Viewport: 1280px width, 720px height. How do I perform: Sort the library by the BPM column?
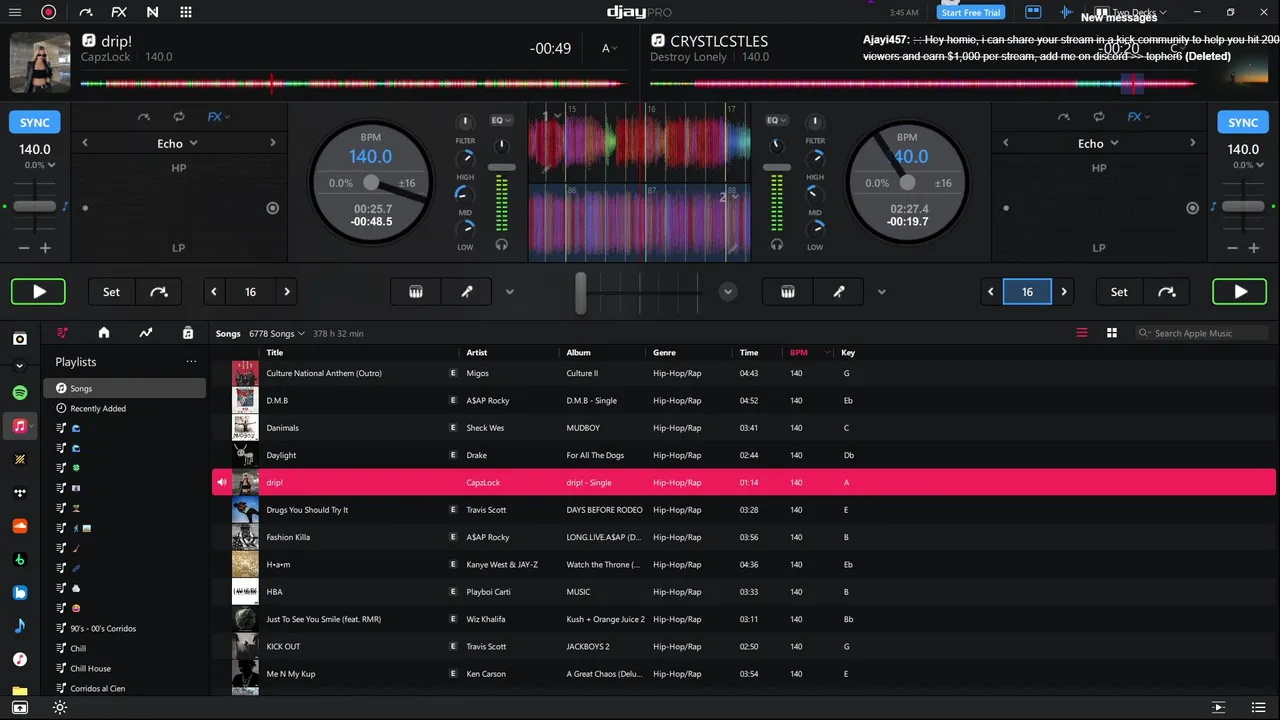click(x=799, y=352)
